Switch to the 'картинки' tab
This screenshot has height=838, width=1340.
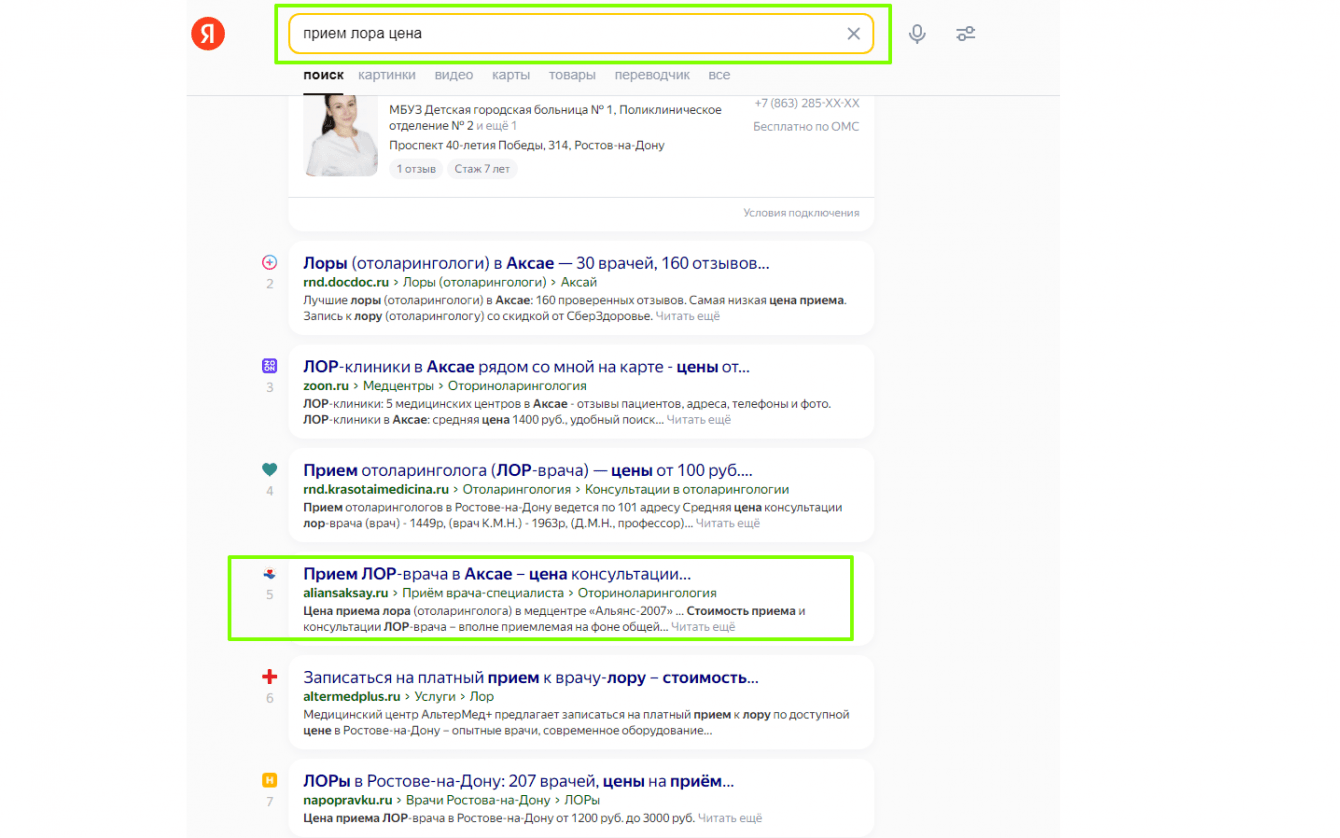coord(387,75)
